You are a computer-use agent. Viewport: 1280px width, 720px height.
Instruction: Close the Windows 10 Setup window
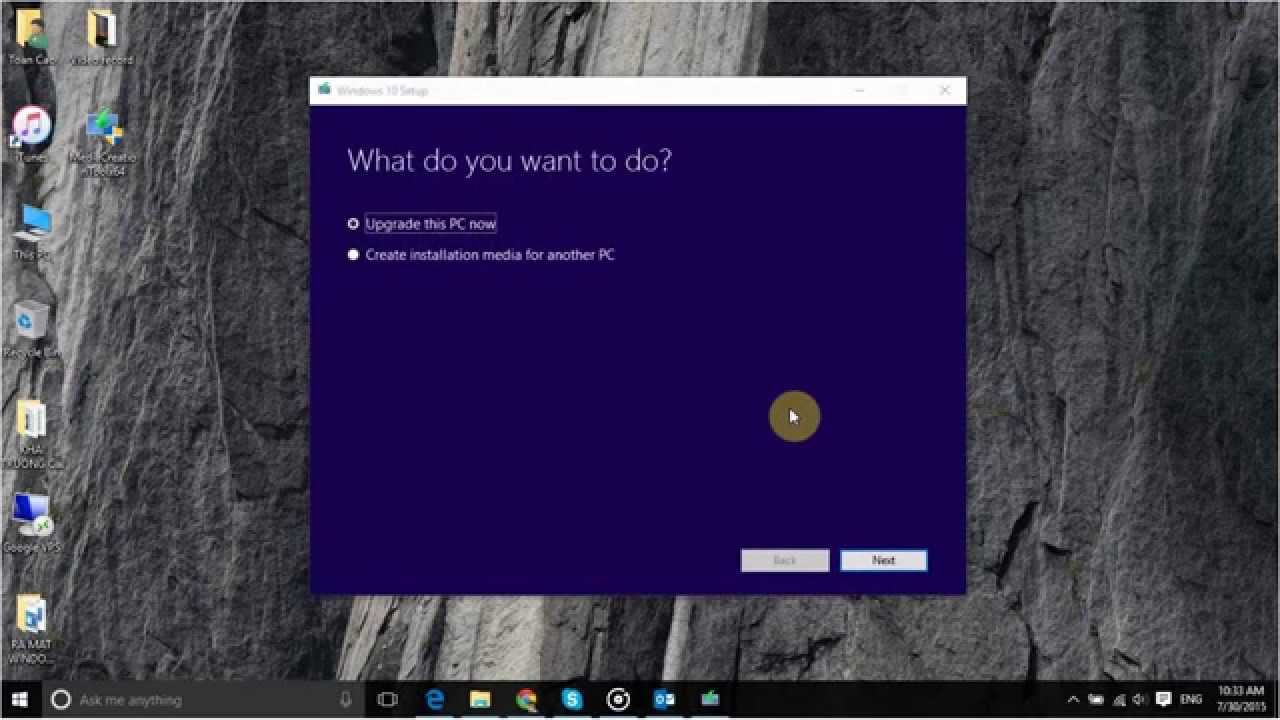(x=944, y=90)
